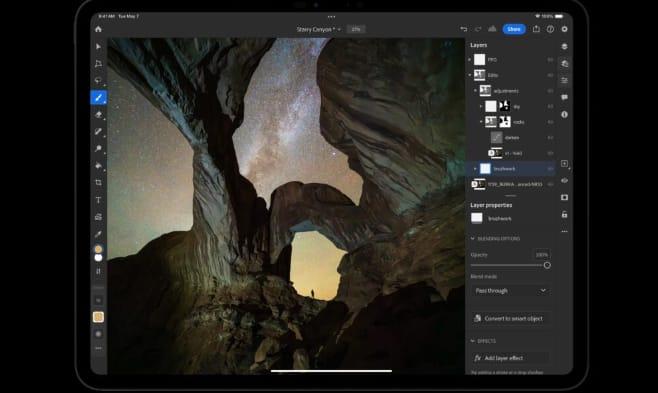Select the Eraser tool
Image resolution: width=658 pixels, height=393 pixels.
click(x=98, y=115)
